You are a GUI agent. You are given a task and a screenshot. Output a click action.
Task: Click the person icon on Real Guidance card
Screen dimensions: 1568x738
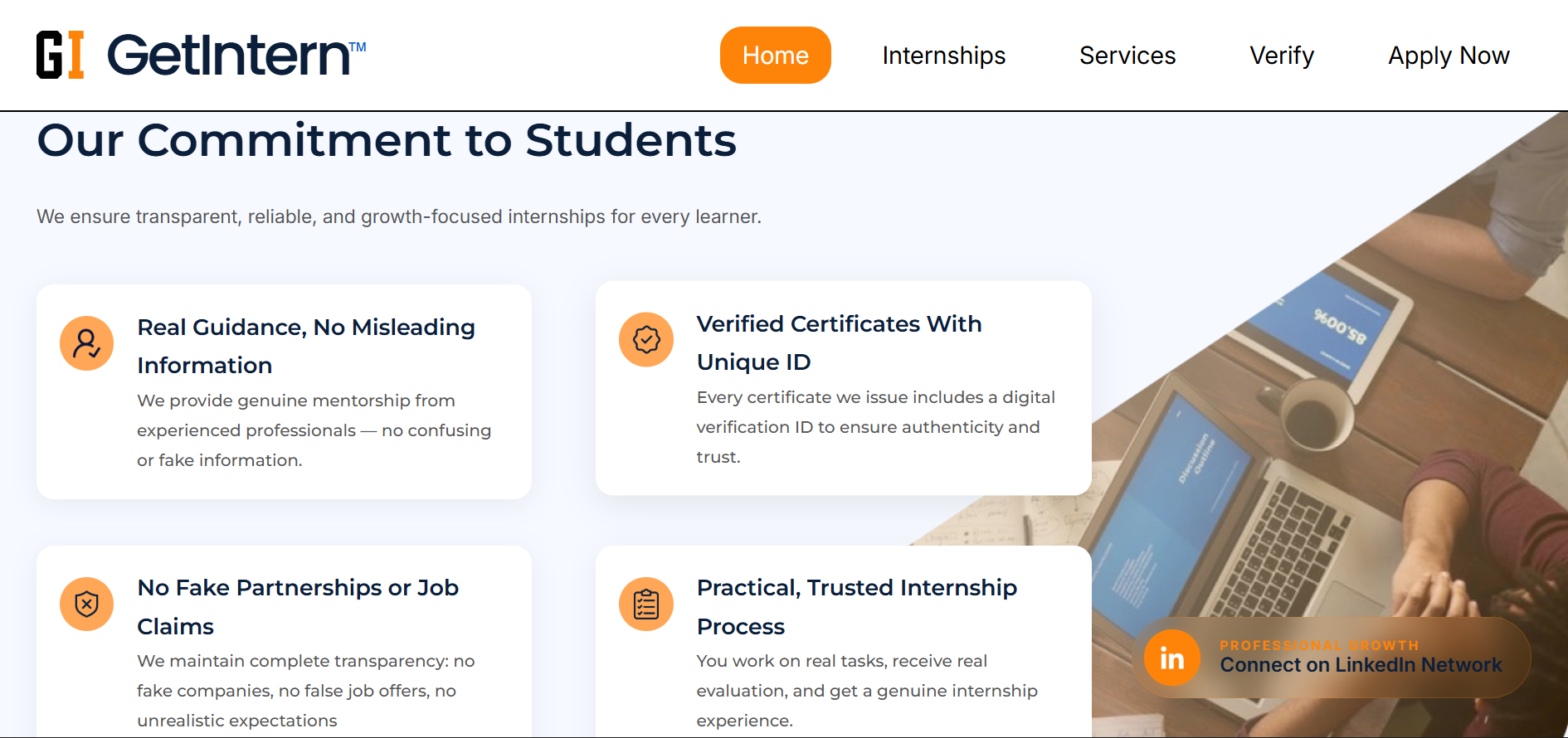(86, 342)
